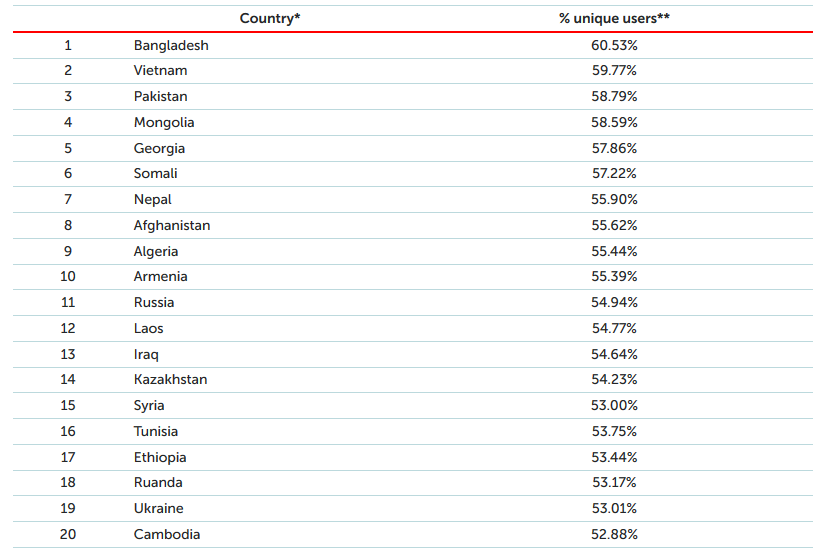Image resolution: width=831 pixels, height=558 pixels.
Task: Select Nepal in the list
Action: pos(153,200)
